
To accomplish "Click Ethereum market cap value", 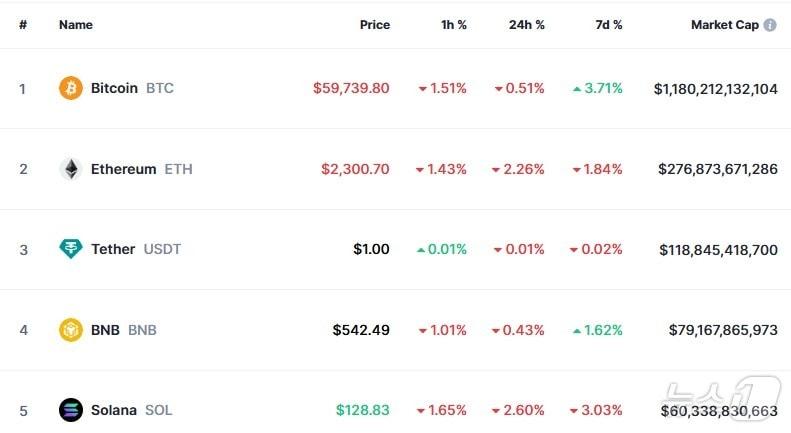I will [x=717, y=169].
